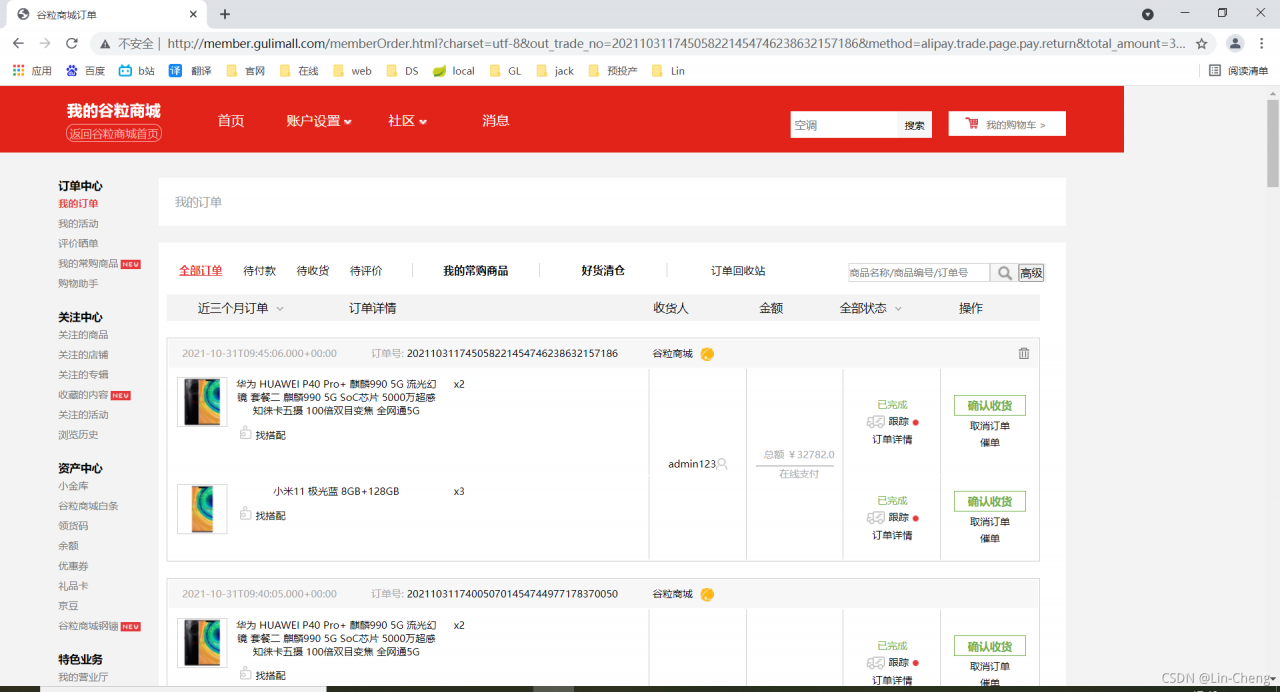Click 催单 for first HUAWEI item
Viewport: 1280px width, 692px height.
[x=990, y=443]
